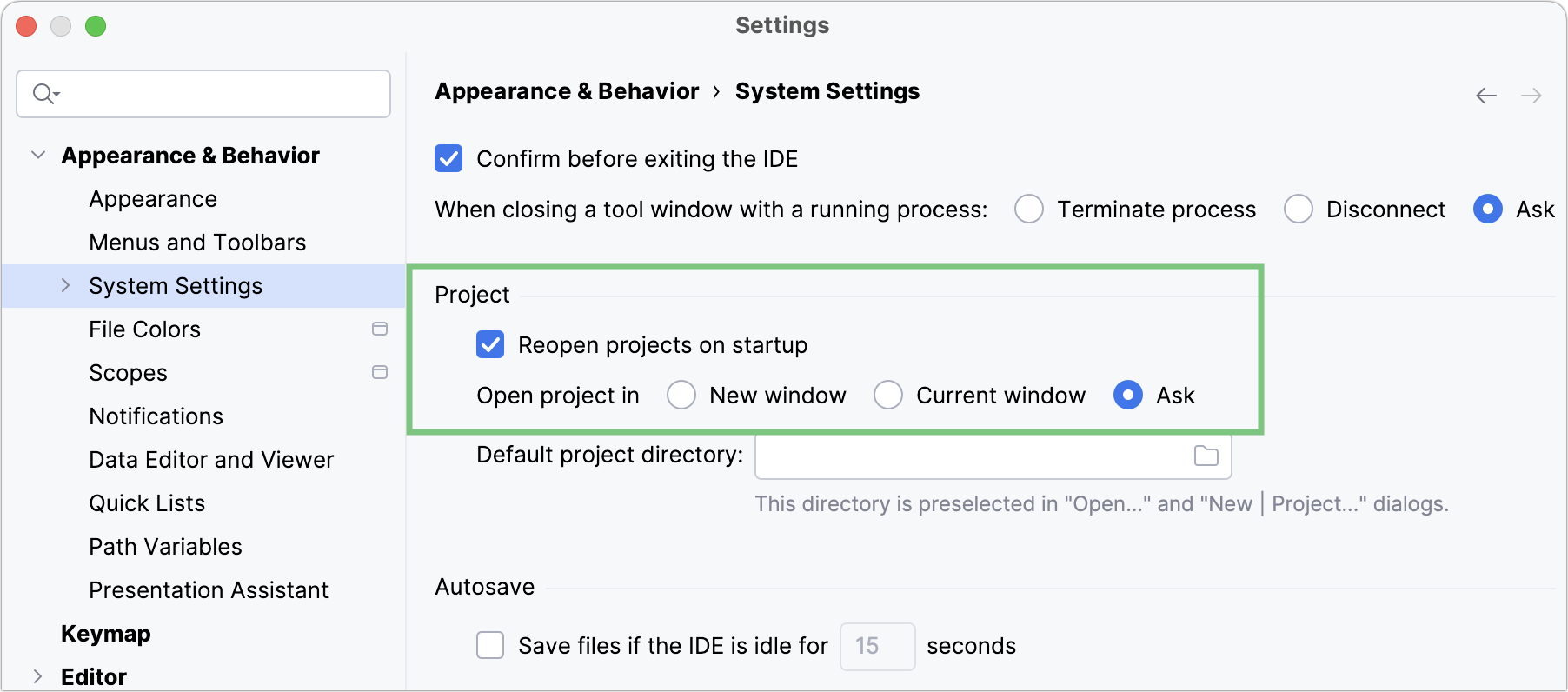Expand the System Settings tree node
This screenshot has height=692, width=1568.
pyautogui.click(x=66, y=285)
